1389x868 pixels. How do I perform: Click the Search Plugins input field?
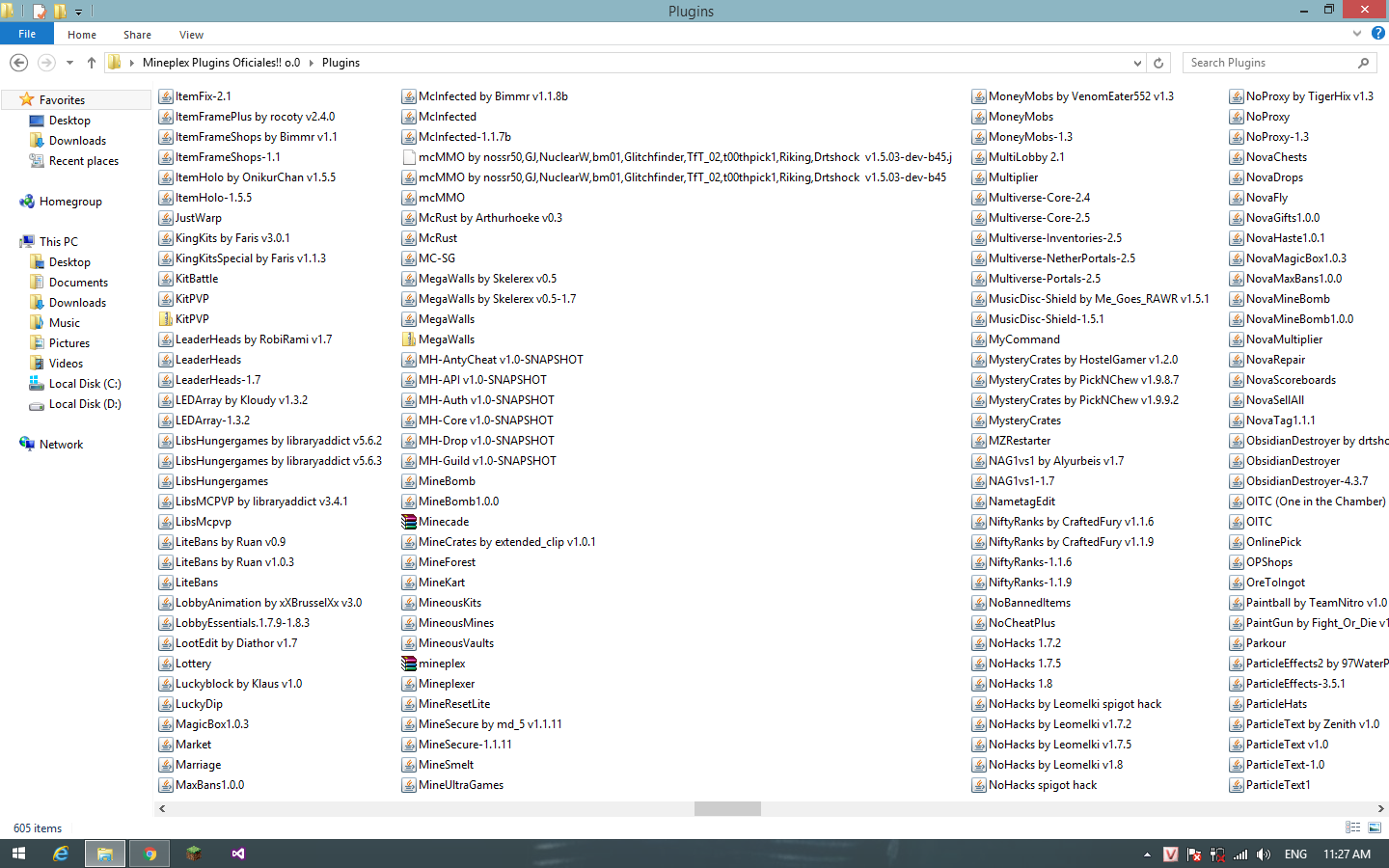point(1269,63)
